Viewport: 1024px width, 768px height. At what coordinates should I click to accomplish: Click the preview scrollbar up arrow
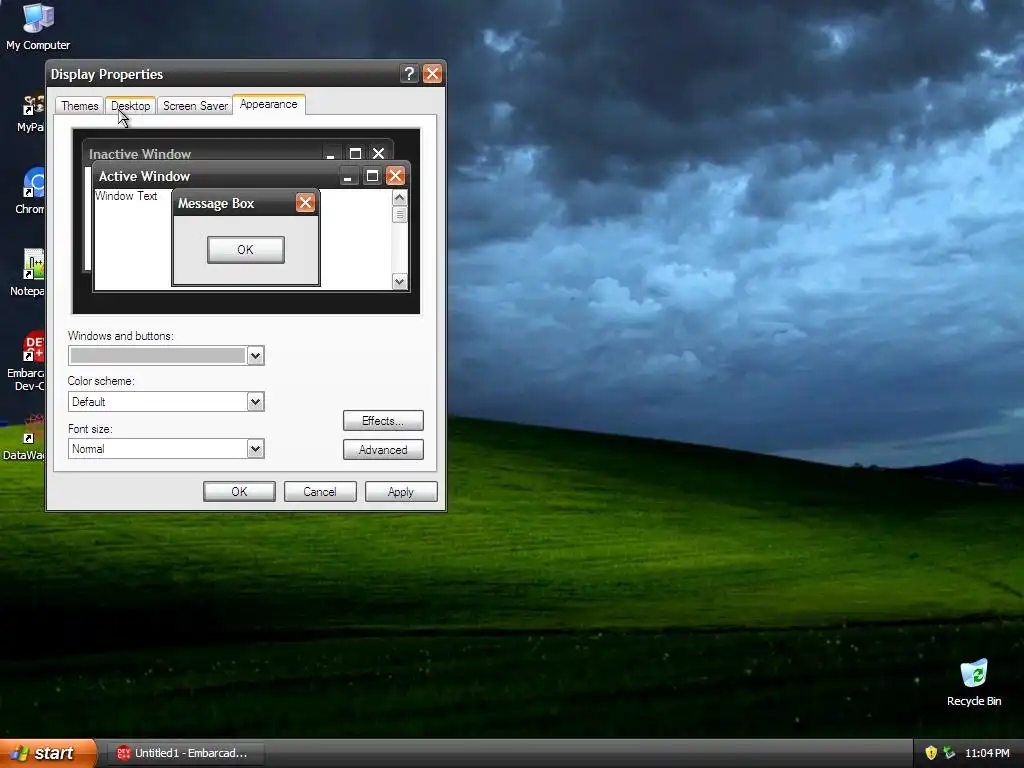click(x=400, y=197)
